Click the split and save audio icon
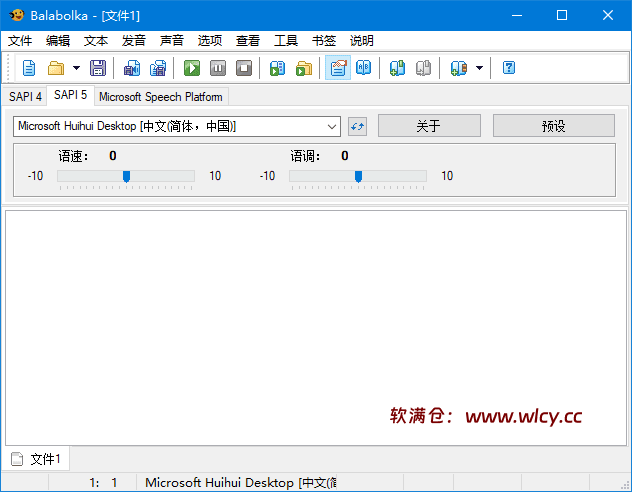This screenshot has height=492, width=632. (x=158, y=68)
